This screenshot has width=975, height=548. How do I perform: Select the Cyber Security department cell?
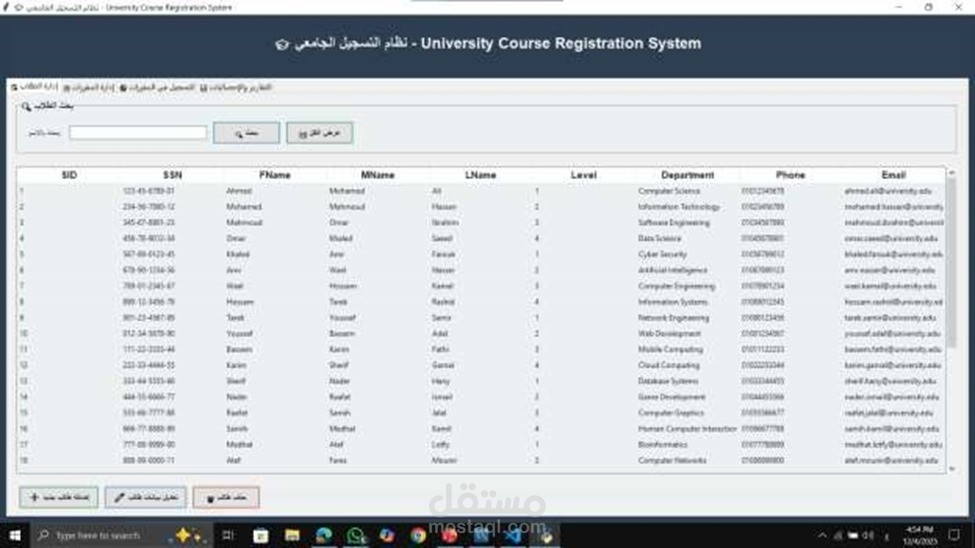tap(662, 254)
